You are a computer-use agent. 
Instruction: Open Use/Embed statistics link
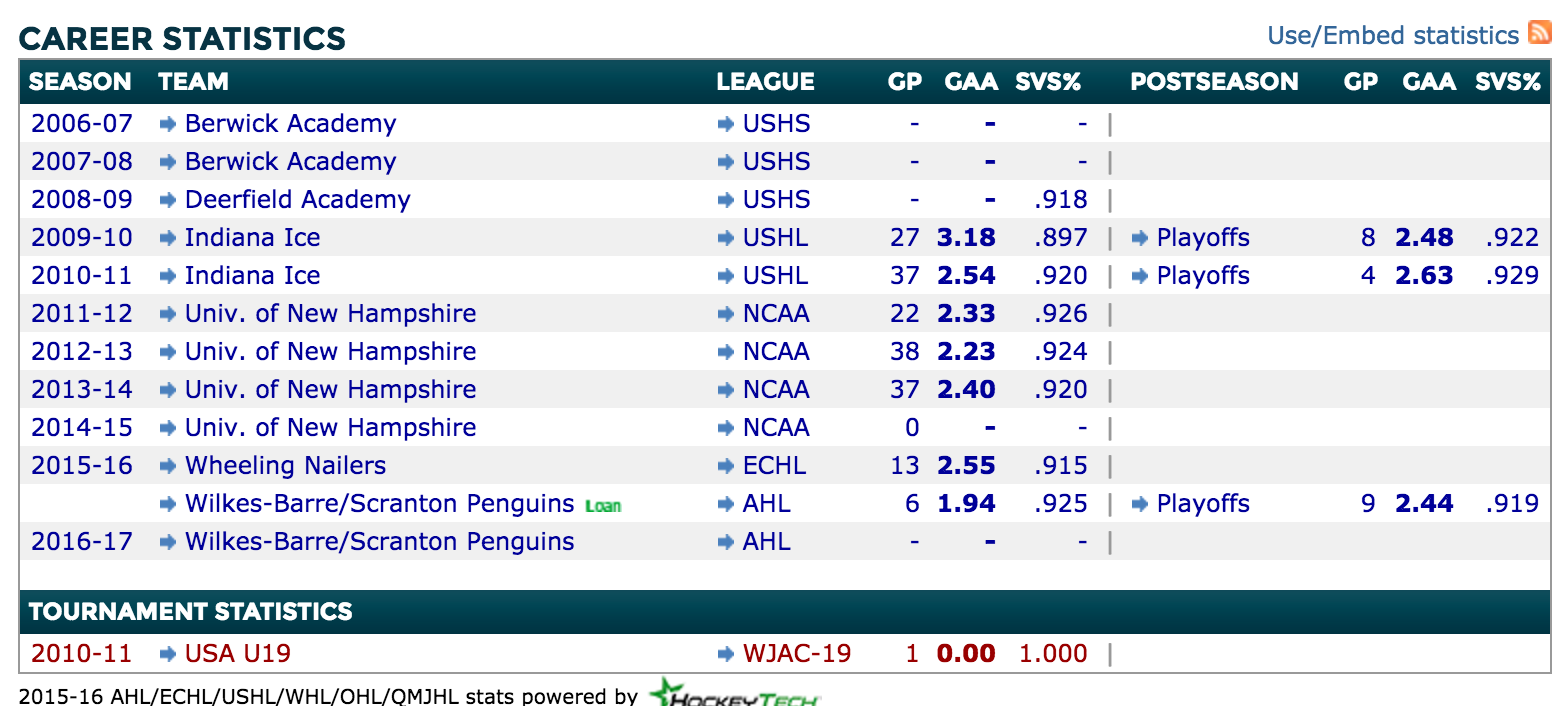[1393, 35]
